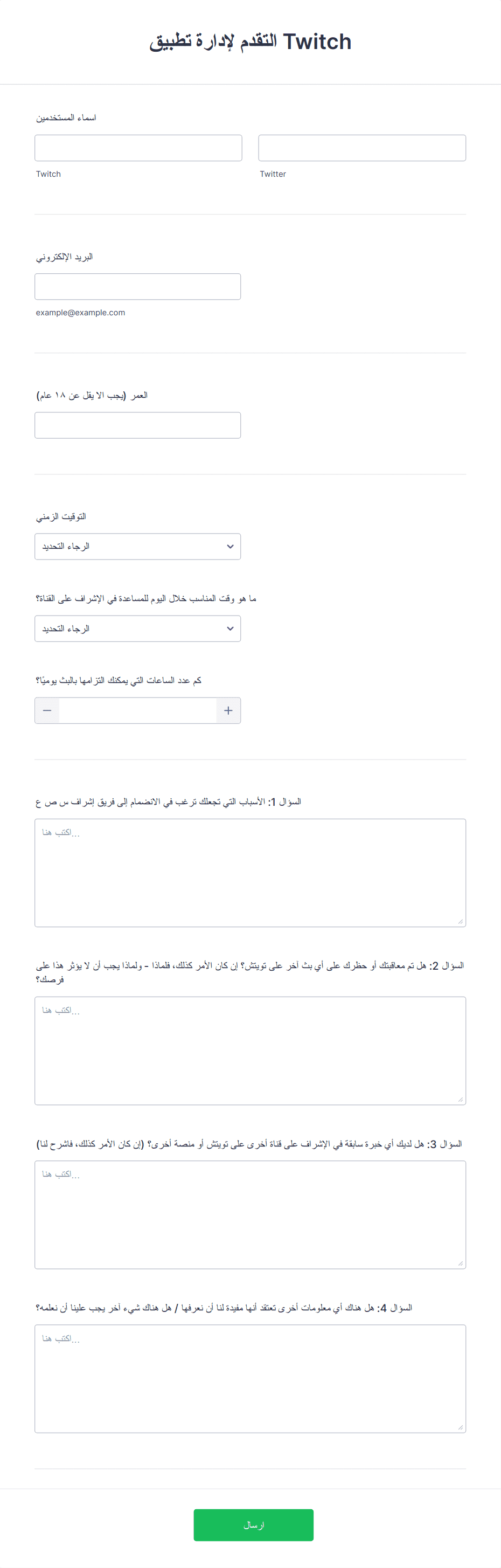Click resize handle of Question 1 textarea
501x1568 pixels.
coord(460,922)
